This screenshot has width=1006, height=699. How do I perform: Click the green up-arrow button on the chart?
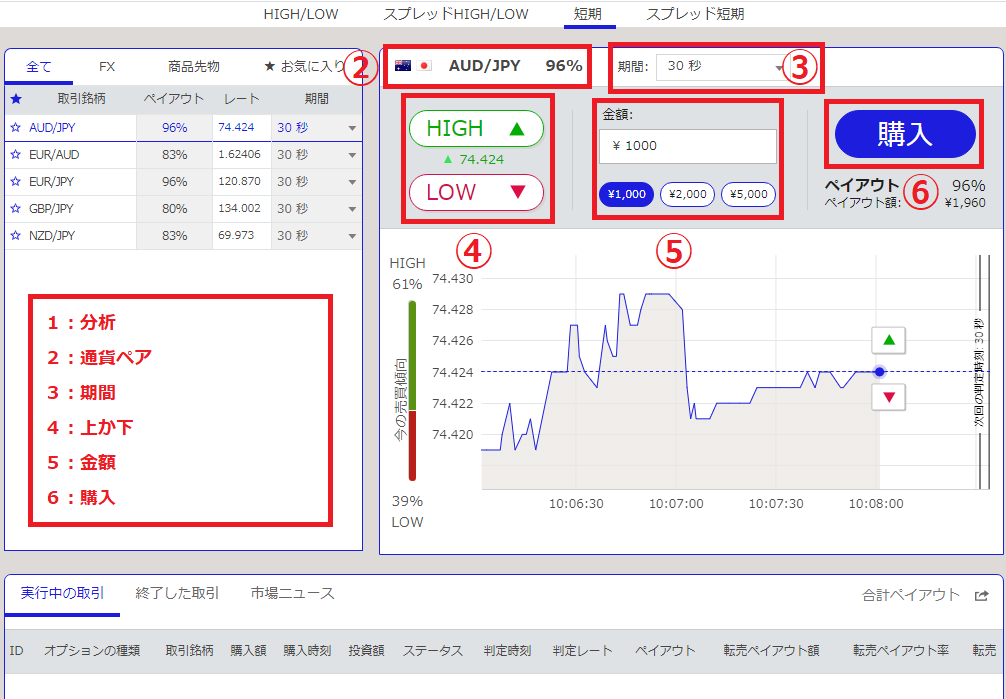[888, 340]
